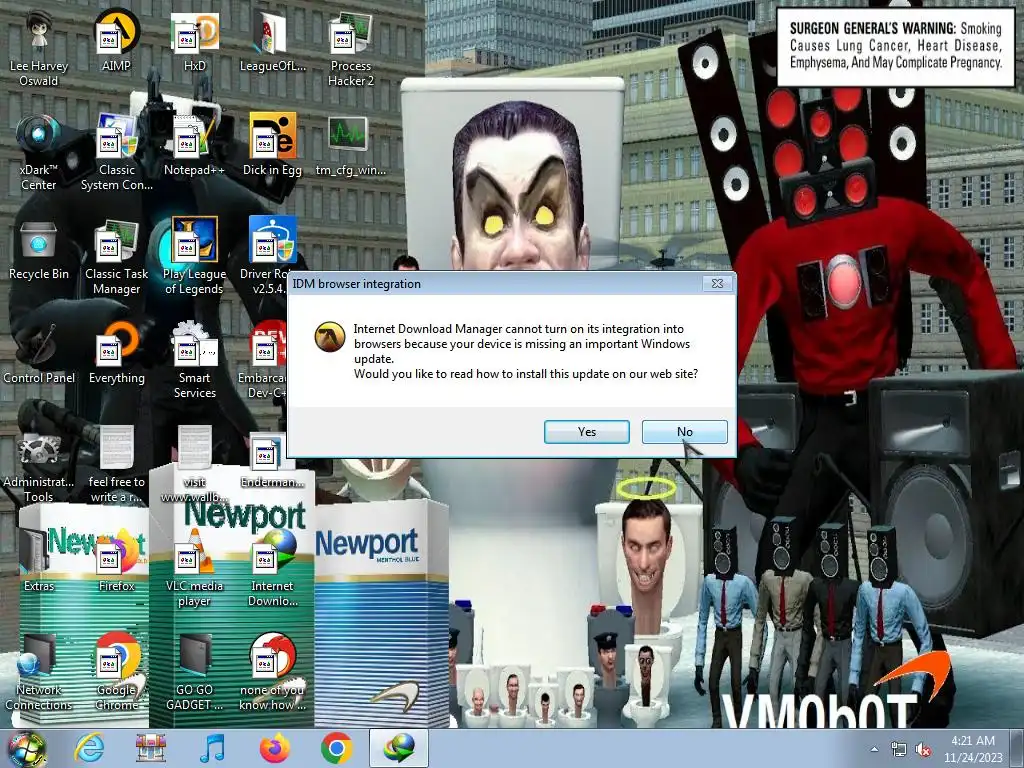Viewport: 1024px width, 768px height.
Task: Select the tm_cfg_win... desktop icon
Action: tap(351, 145)
